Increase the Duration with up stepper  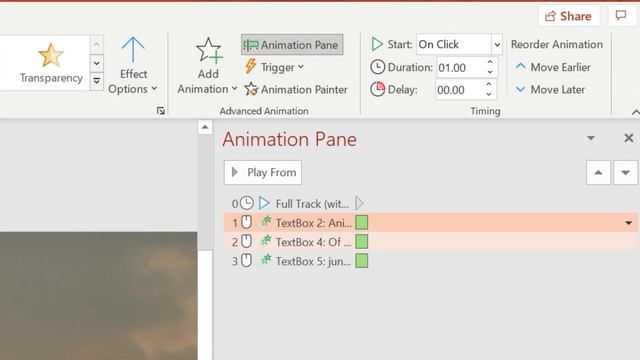(490, 62)
